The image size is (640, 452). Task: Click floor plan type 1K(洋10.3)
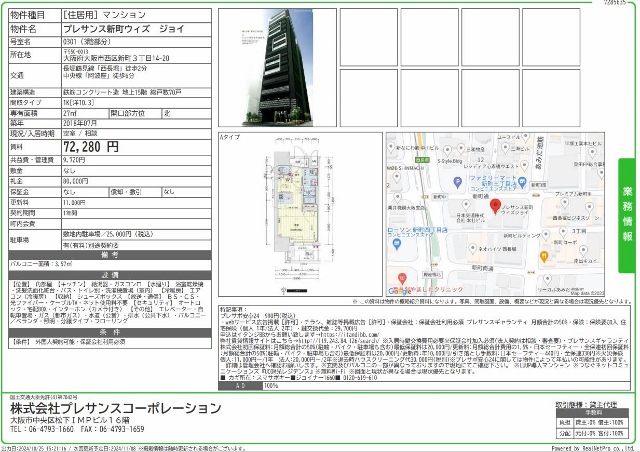coord(78,103)
